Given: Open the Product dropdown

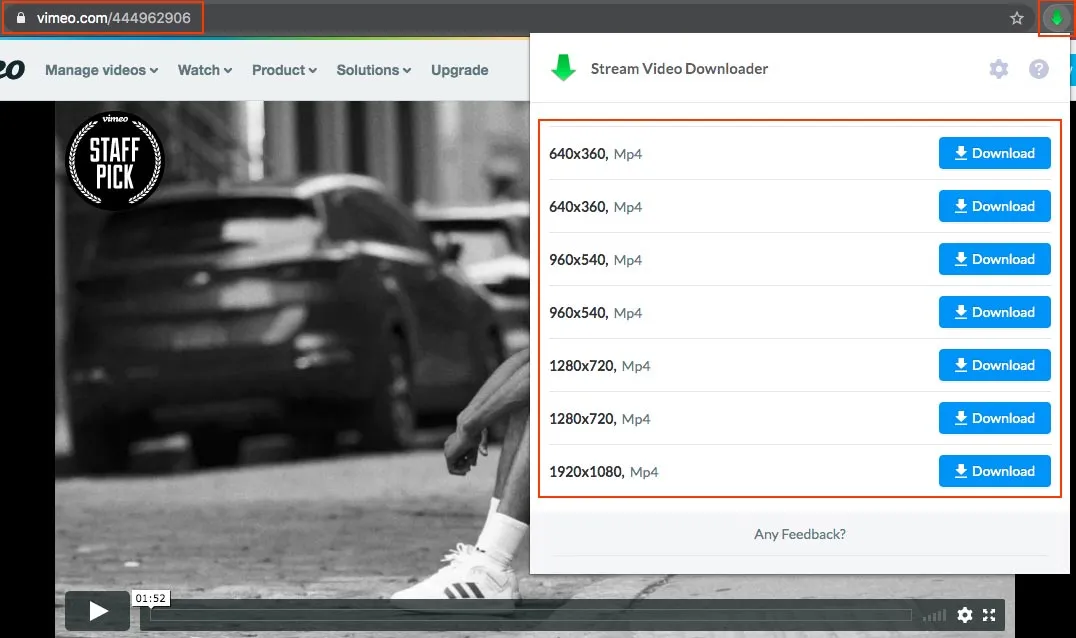Looking at the screenshot, I should pos(283,70).
